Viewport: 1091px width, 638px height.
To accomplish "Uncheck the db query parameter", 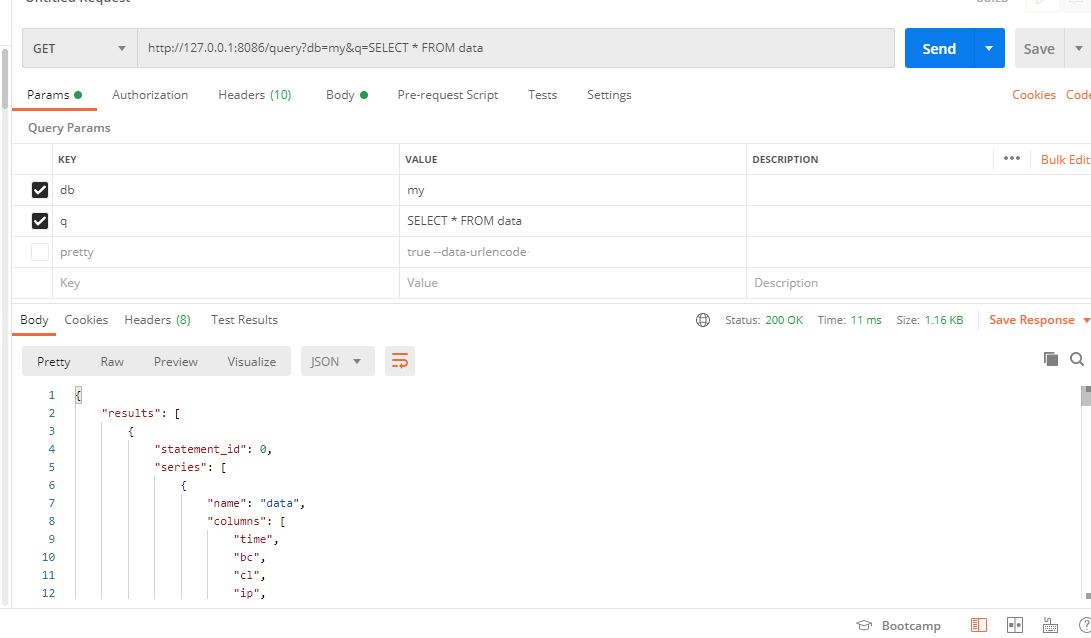I will coord(39,189).
